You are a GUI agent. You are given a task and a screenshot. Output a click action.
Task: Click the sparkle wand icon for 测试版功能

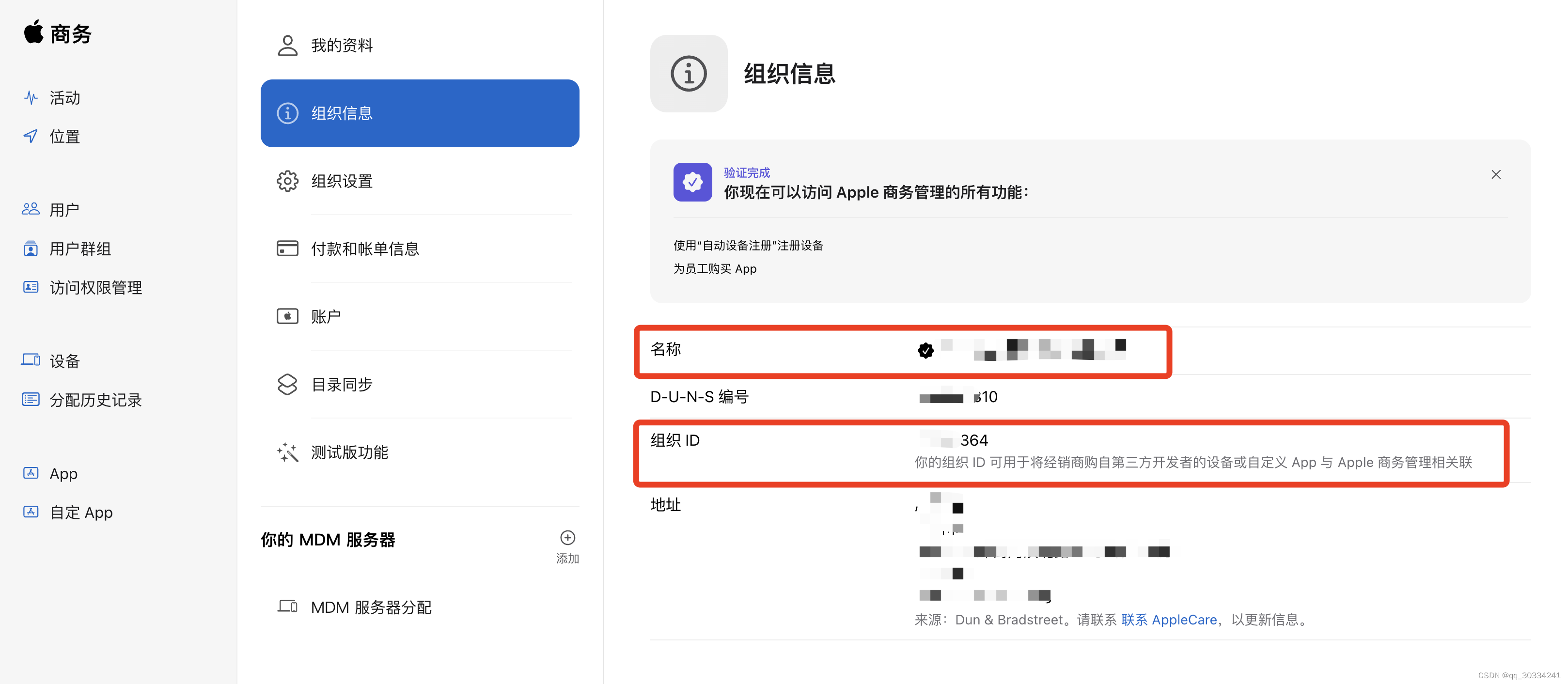[287, 452]
